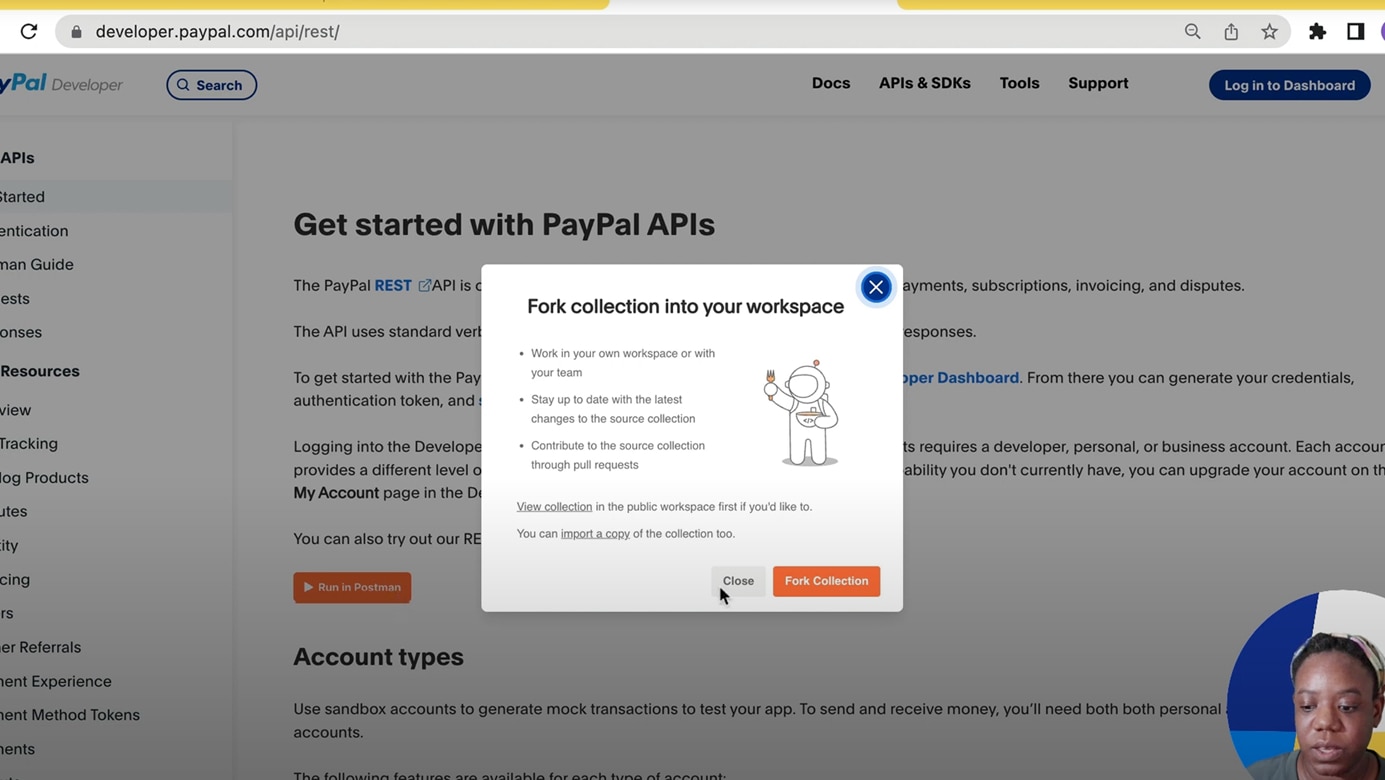Select the Authentication sidebar item

click(34, 231)
